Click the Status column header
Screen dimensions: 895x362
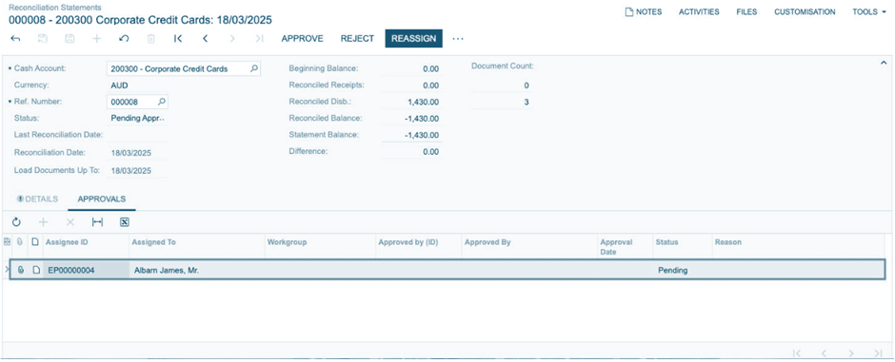(683, 246)
